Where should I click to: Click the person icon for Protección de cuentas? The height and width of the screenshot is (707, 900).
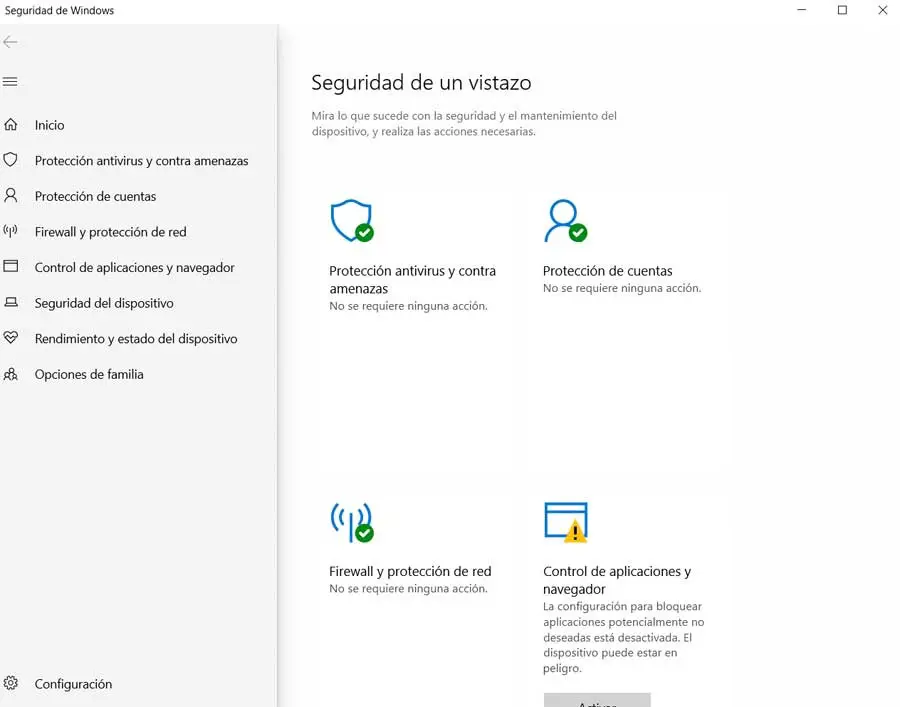(x=10, y=196)
